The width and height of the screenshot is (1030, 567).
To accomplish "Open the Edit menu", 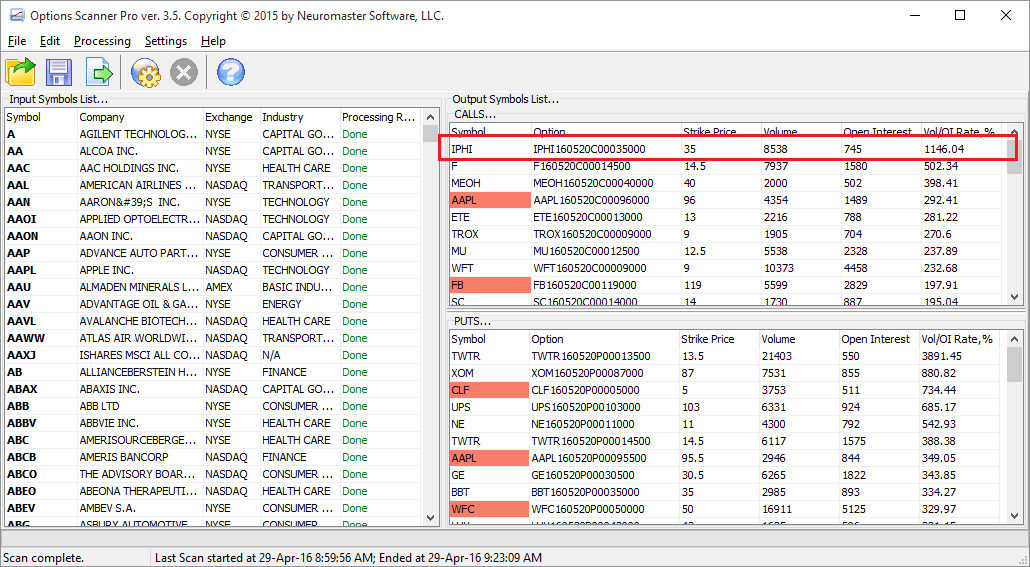I will pyautogui.click(x=50, y=41).
